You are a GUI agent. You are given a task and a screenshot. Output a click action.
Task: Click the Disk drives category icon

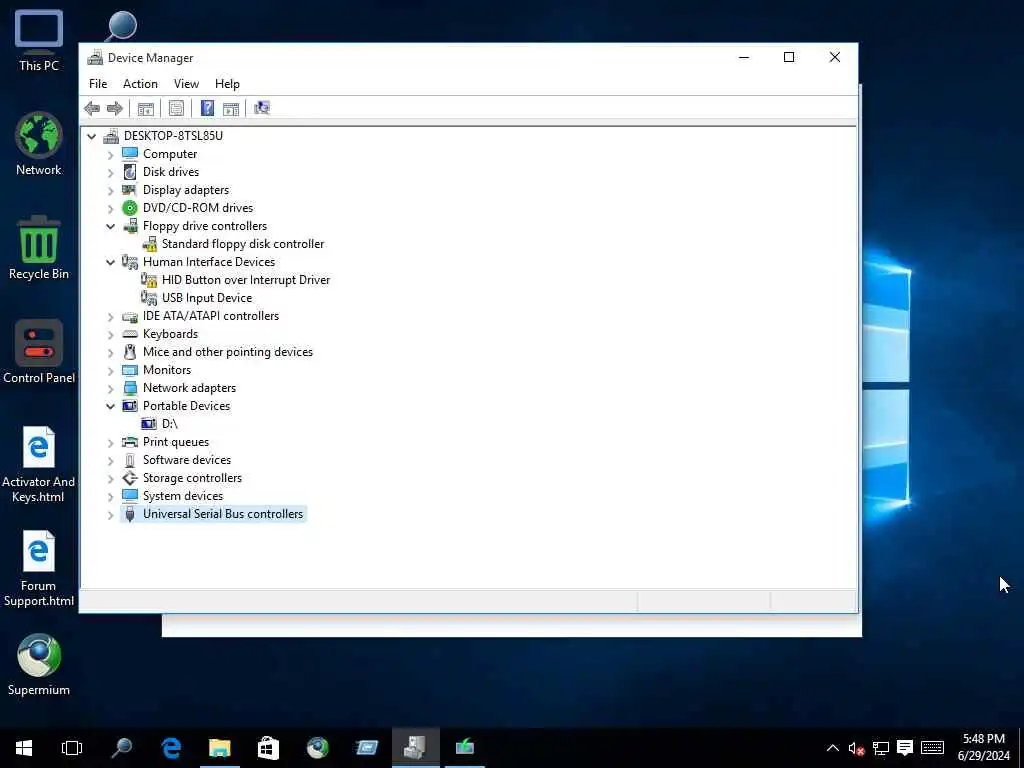(x=130, y=172)
